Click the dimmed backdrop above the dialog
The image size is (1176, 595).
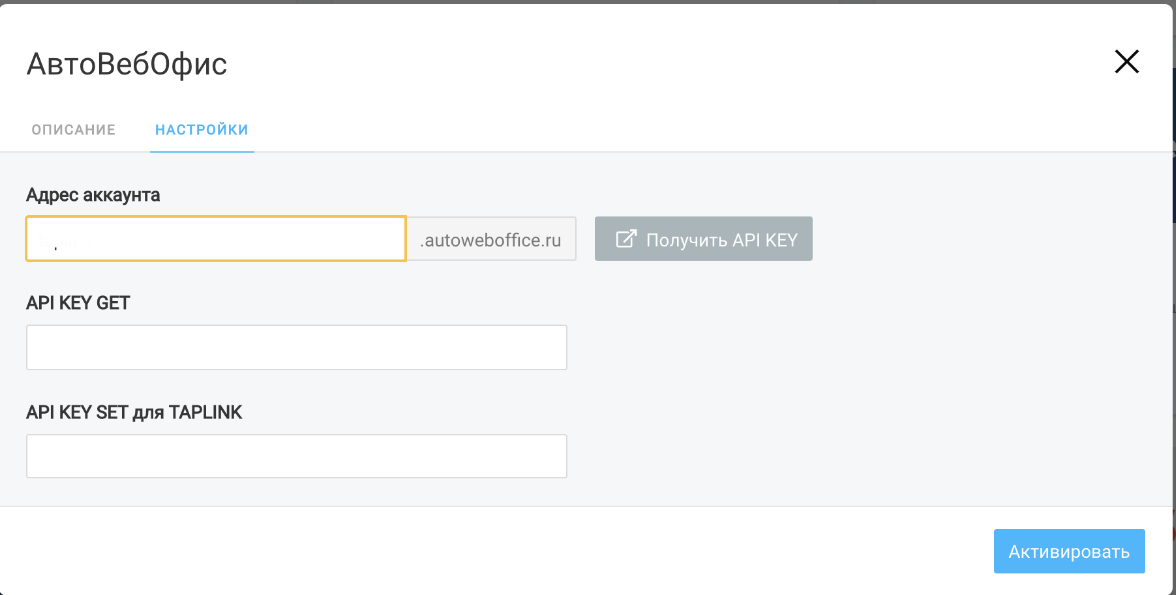(600, 1)
